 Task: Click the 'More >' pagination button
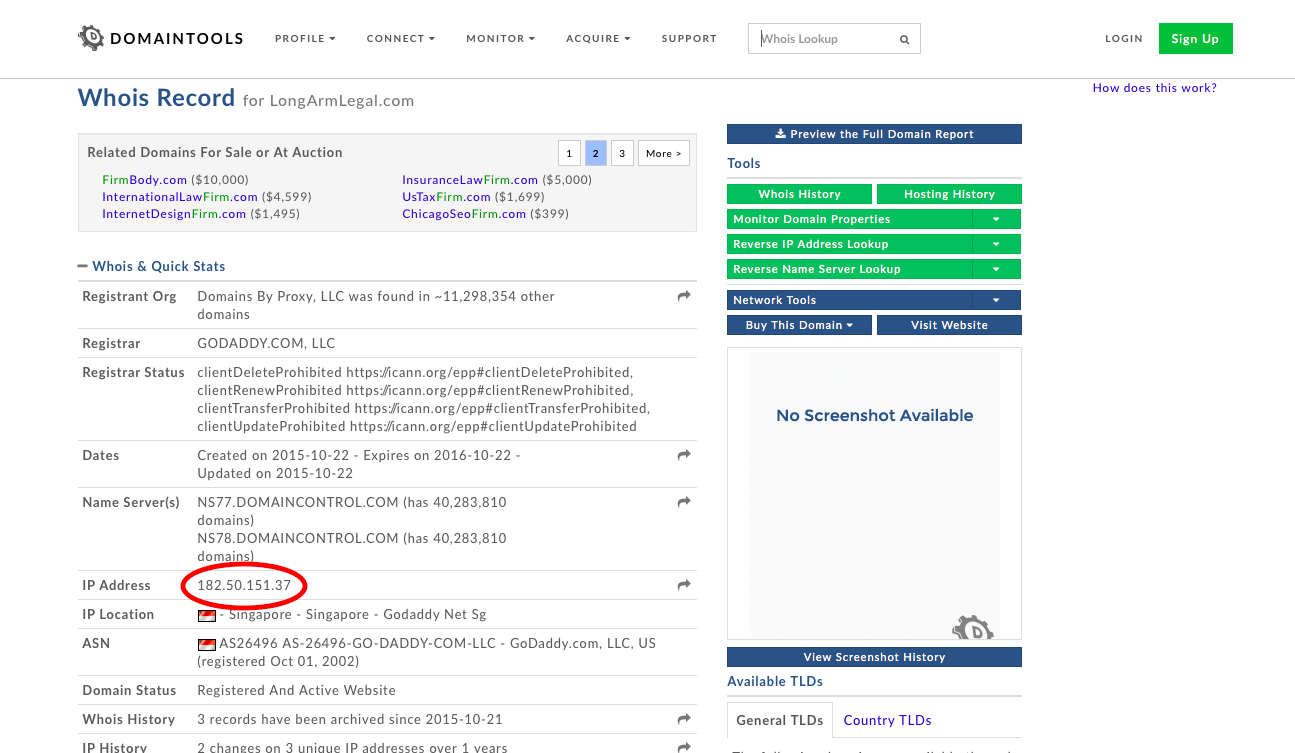(x=664, y=153)
